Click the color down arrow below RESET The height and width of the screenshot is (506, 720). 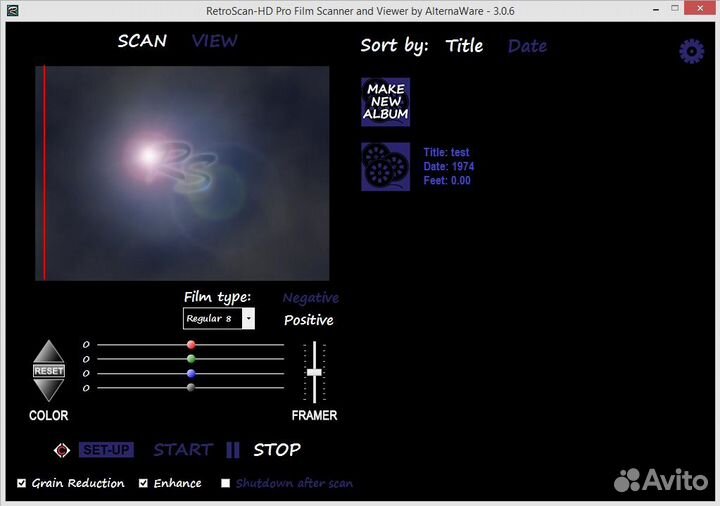[x=48, y=390]
